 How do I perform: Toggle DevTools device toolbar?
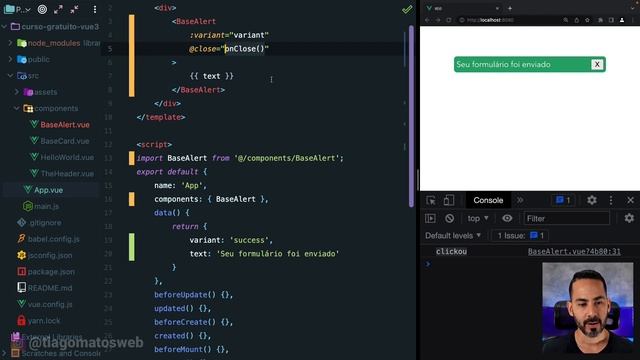point(449,200)
